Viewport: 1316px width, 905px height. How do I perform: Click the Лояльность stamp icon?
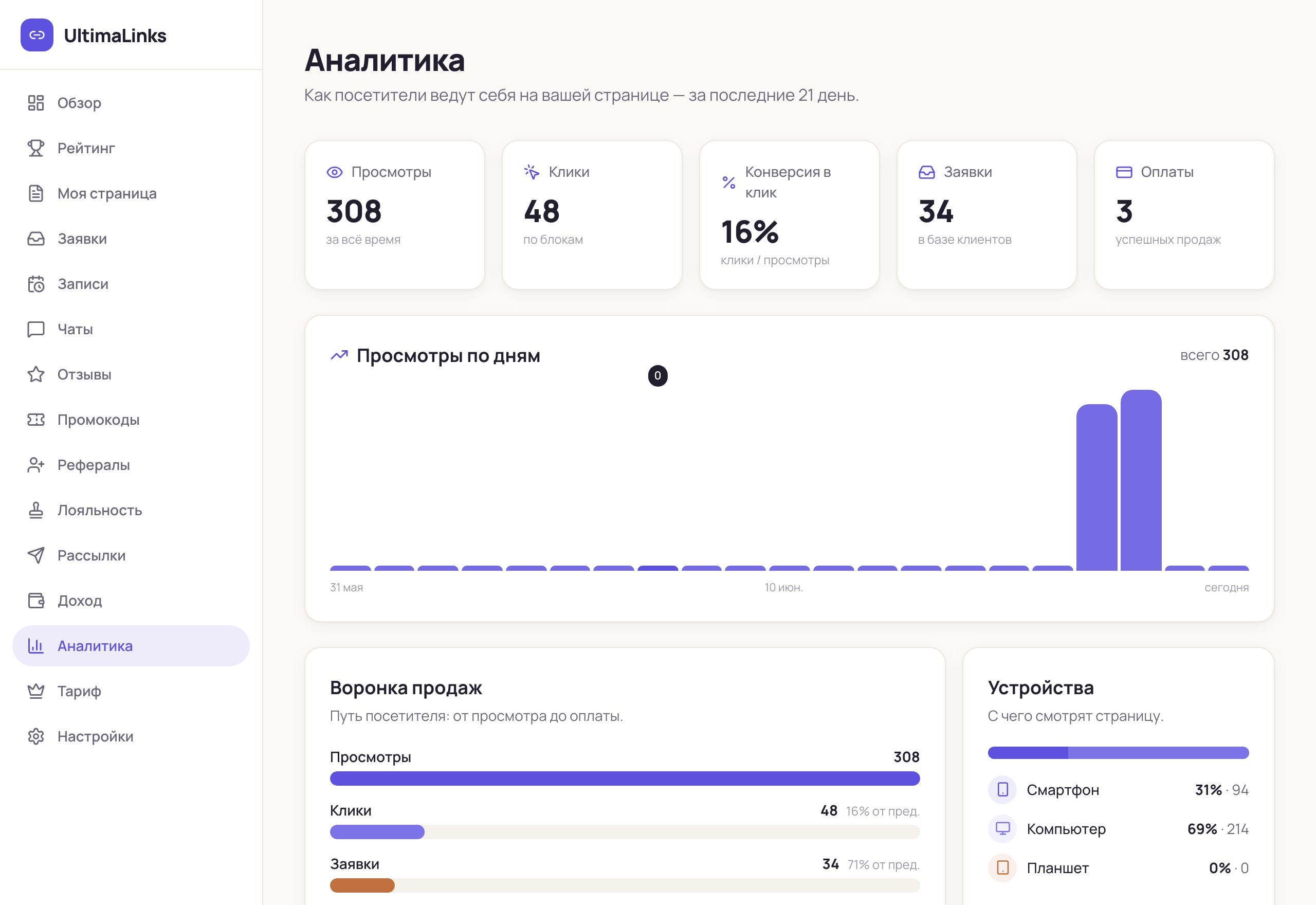point(35,510)
